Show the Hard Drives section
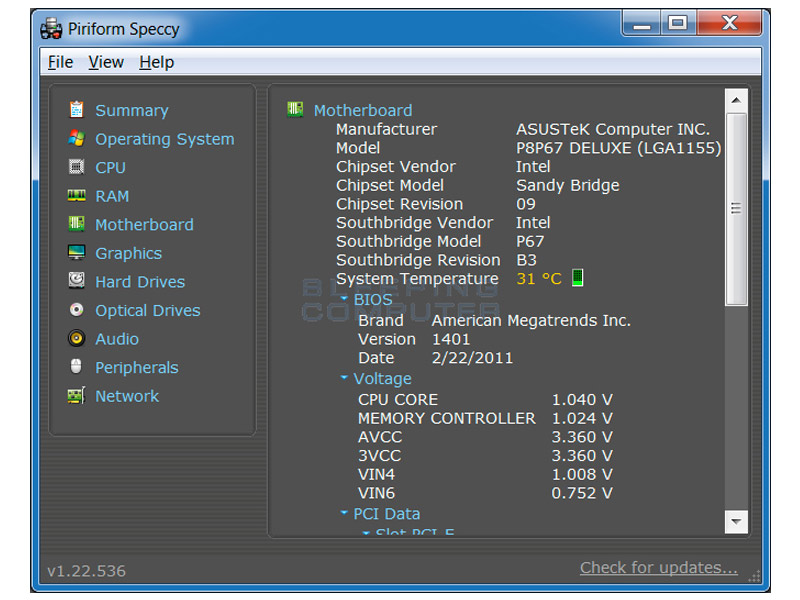Viewport: 800px width, 600px height. pos(140,282)
